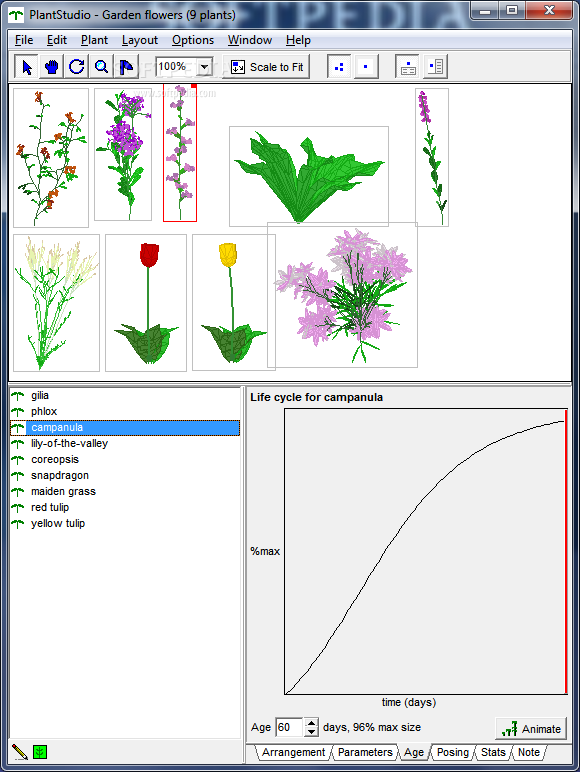This screenshot has width=580, height=772.
Task: Select gilia in the plant list
Action: tap(40, 395)
